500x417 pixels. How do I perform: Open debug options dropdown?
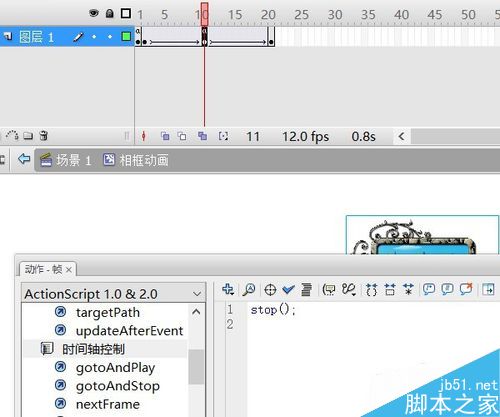pos(349,289)
